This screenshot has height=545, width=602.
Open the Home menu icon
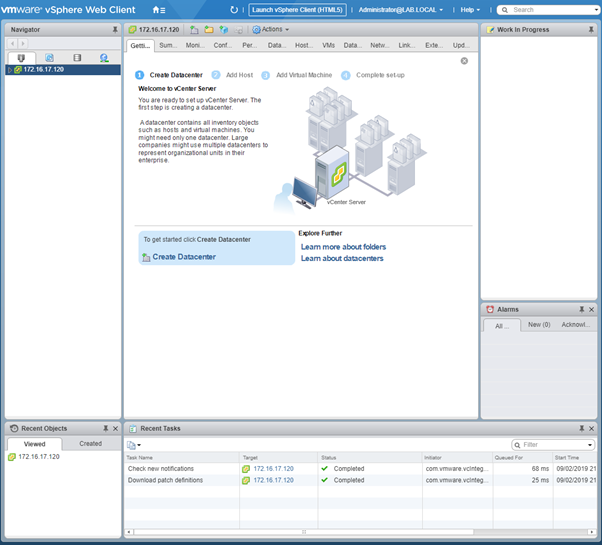point(159,10)
